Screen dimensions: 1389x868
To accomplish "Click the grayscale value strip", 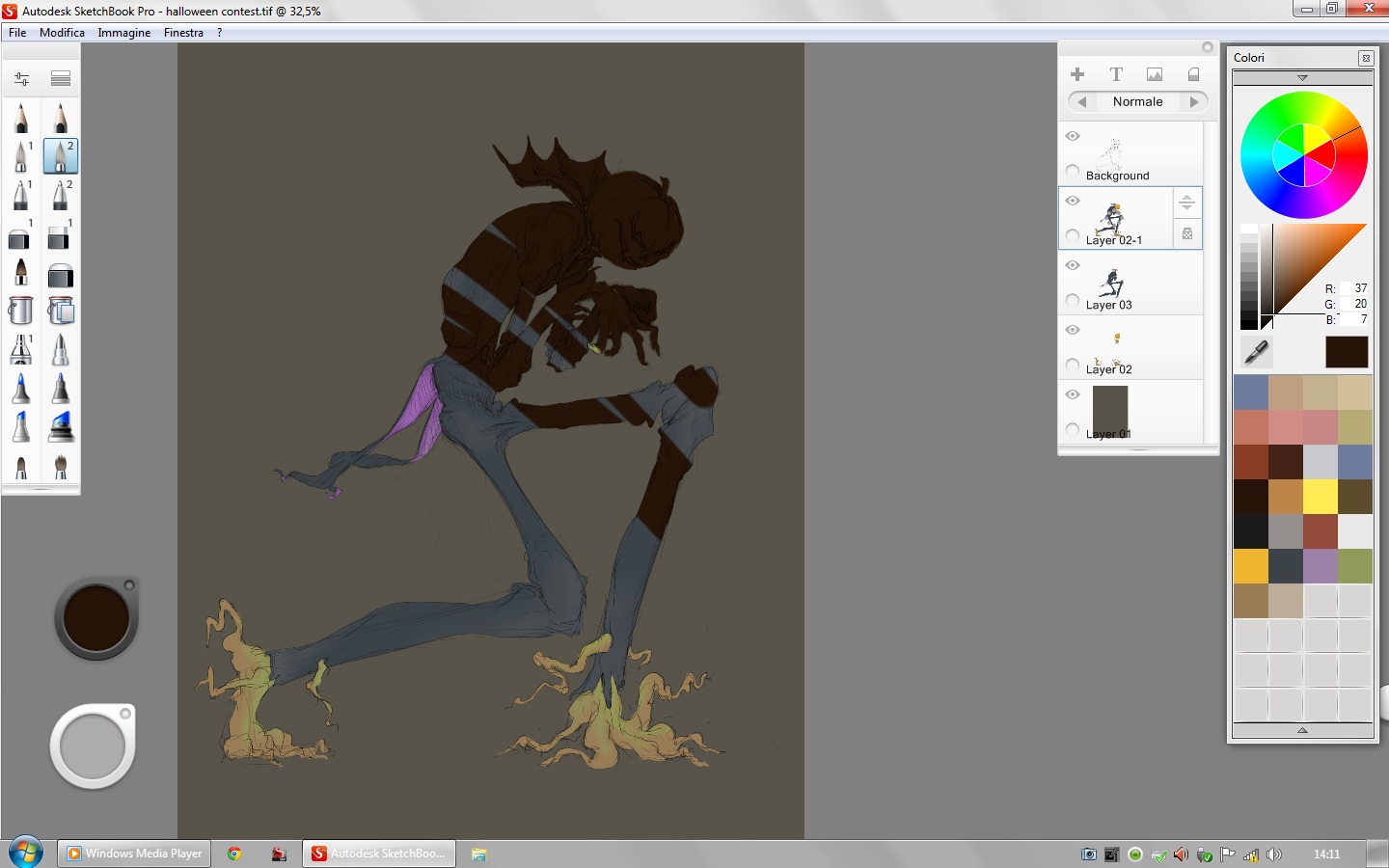I will [1249, 277].
